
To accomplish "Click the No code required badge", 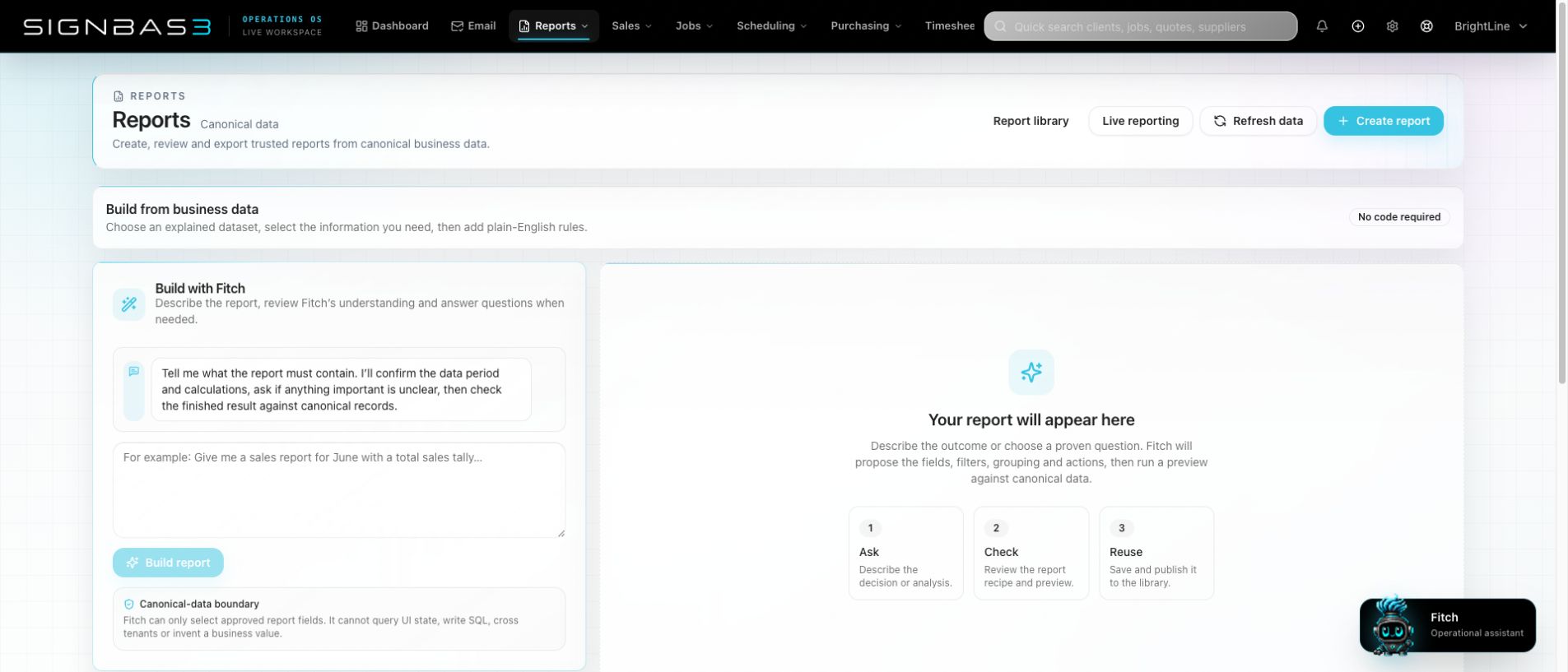I will pyautogui.click(x=1399, y=217).
